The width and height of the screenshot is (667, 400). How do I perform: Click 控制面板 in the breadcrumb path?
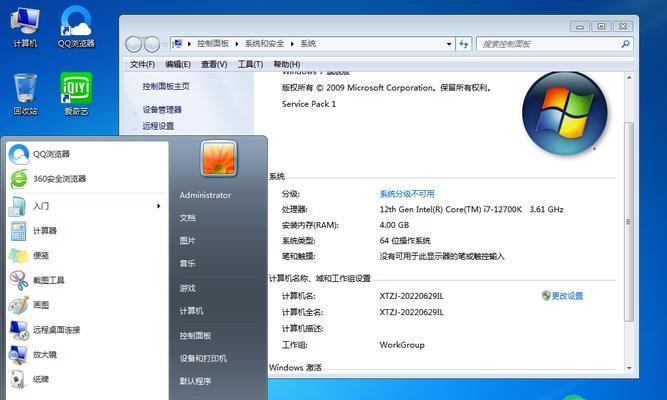[x=213, y=44]
